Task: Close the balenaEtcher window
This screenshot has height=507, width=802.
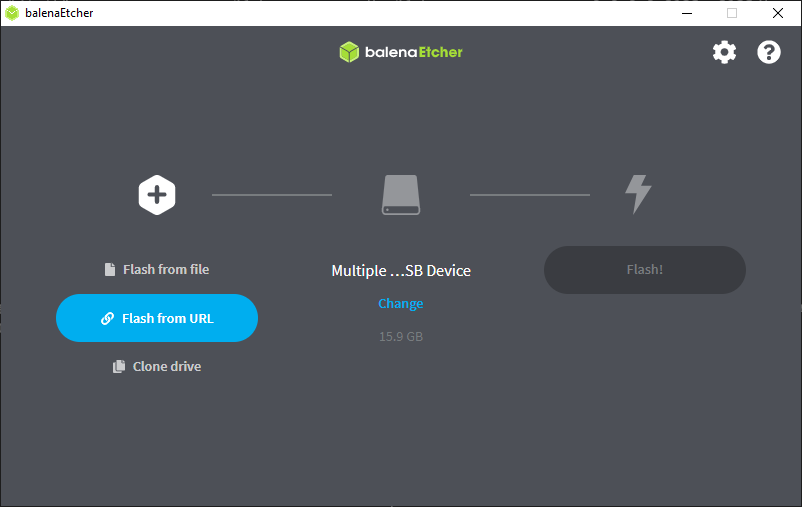Action: pos(778,13)
